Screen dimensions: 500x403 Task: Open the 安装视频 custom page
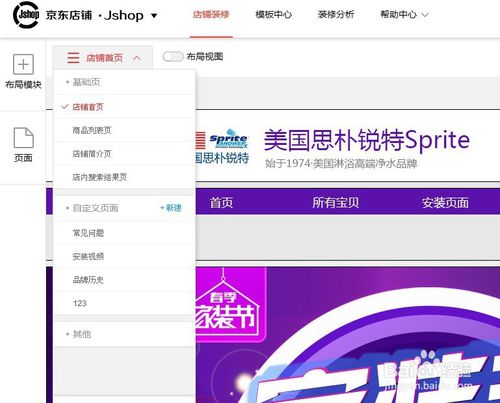tap(124, 256)
